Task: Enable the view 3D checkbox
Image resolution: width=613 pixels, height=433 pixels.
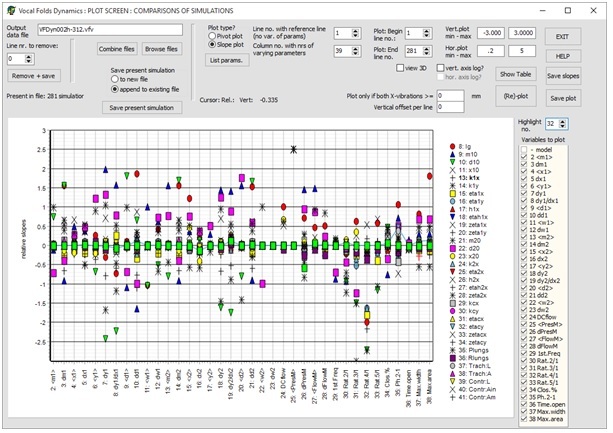Action: [x=400, y=68]
